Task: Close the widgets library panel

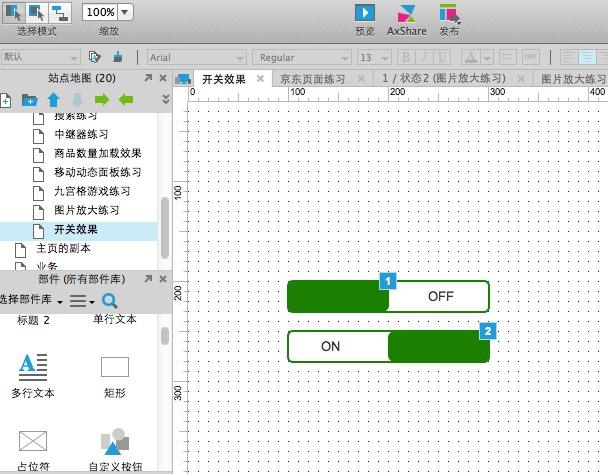Action: 163,279
